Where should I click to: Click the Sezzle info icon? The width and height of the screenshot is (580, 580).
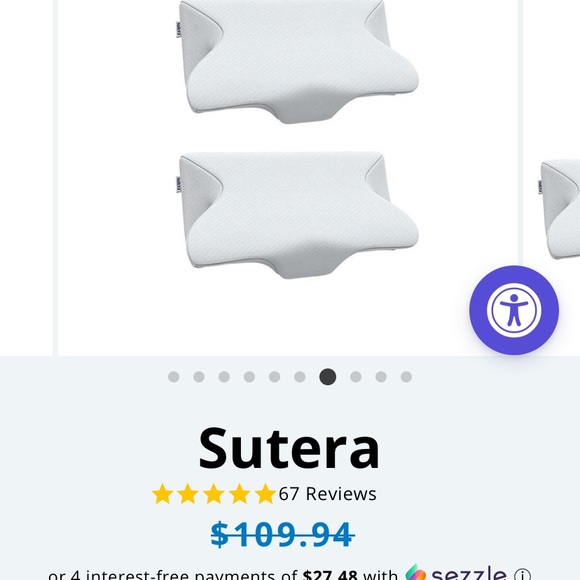point(522,576)
